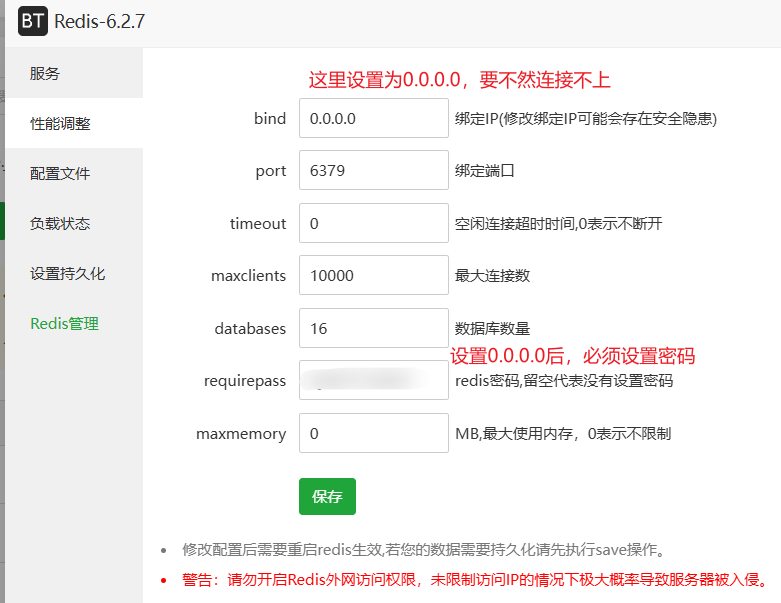Viewport: 781px width, 603px height.
Task: Click the maxmemory field label
Action: (241, 434)
